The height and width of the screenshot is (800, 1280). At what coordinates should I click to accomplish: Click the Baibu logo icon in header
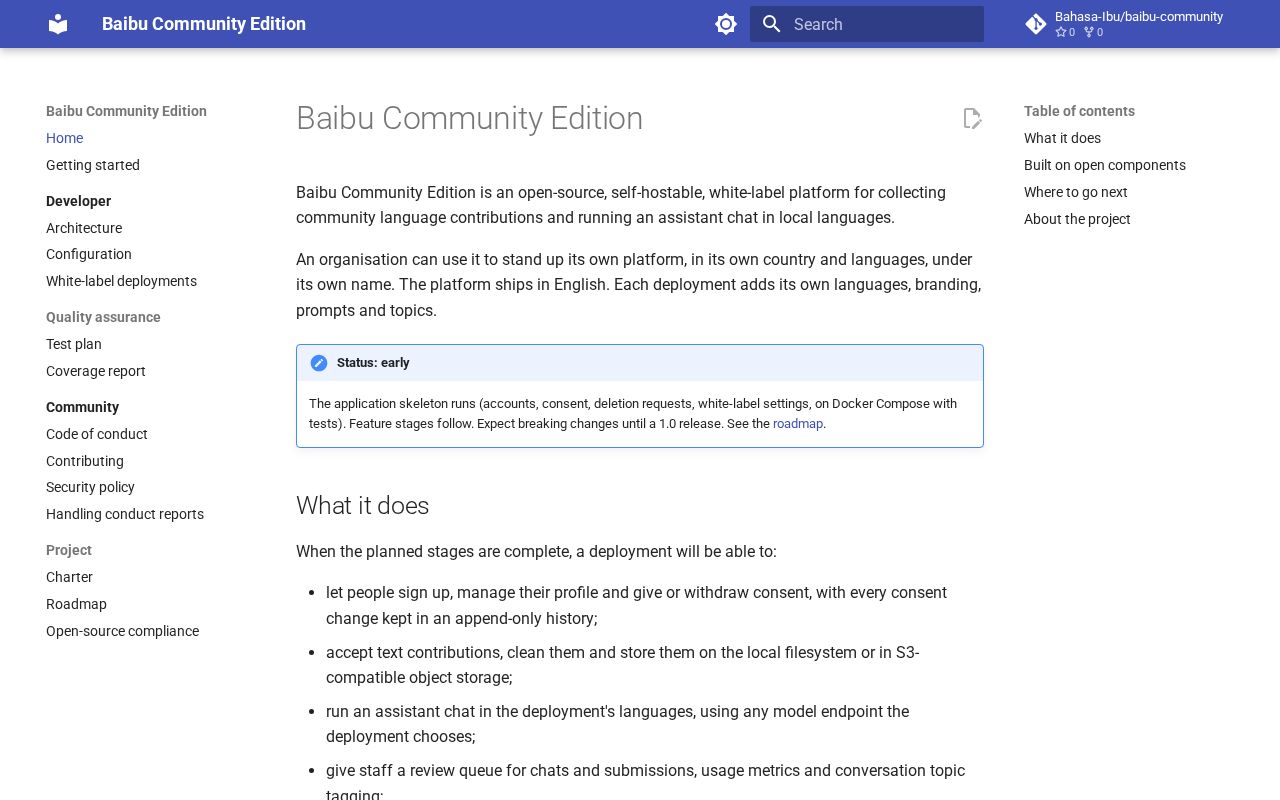[58, 24]
